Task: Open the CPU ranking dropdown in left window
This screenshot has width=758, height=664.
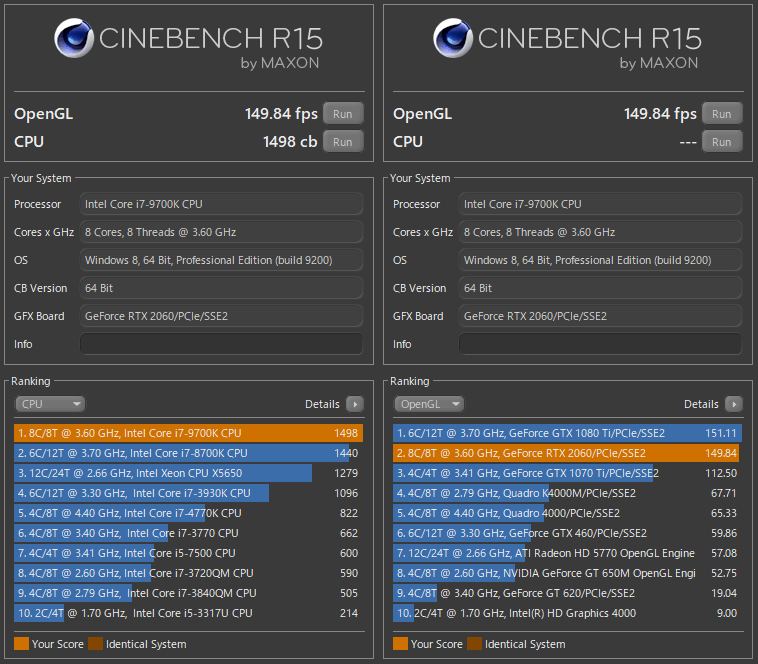Action: (x=50, y=404)
